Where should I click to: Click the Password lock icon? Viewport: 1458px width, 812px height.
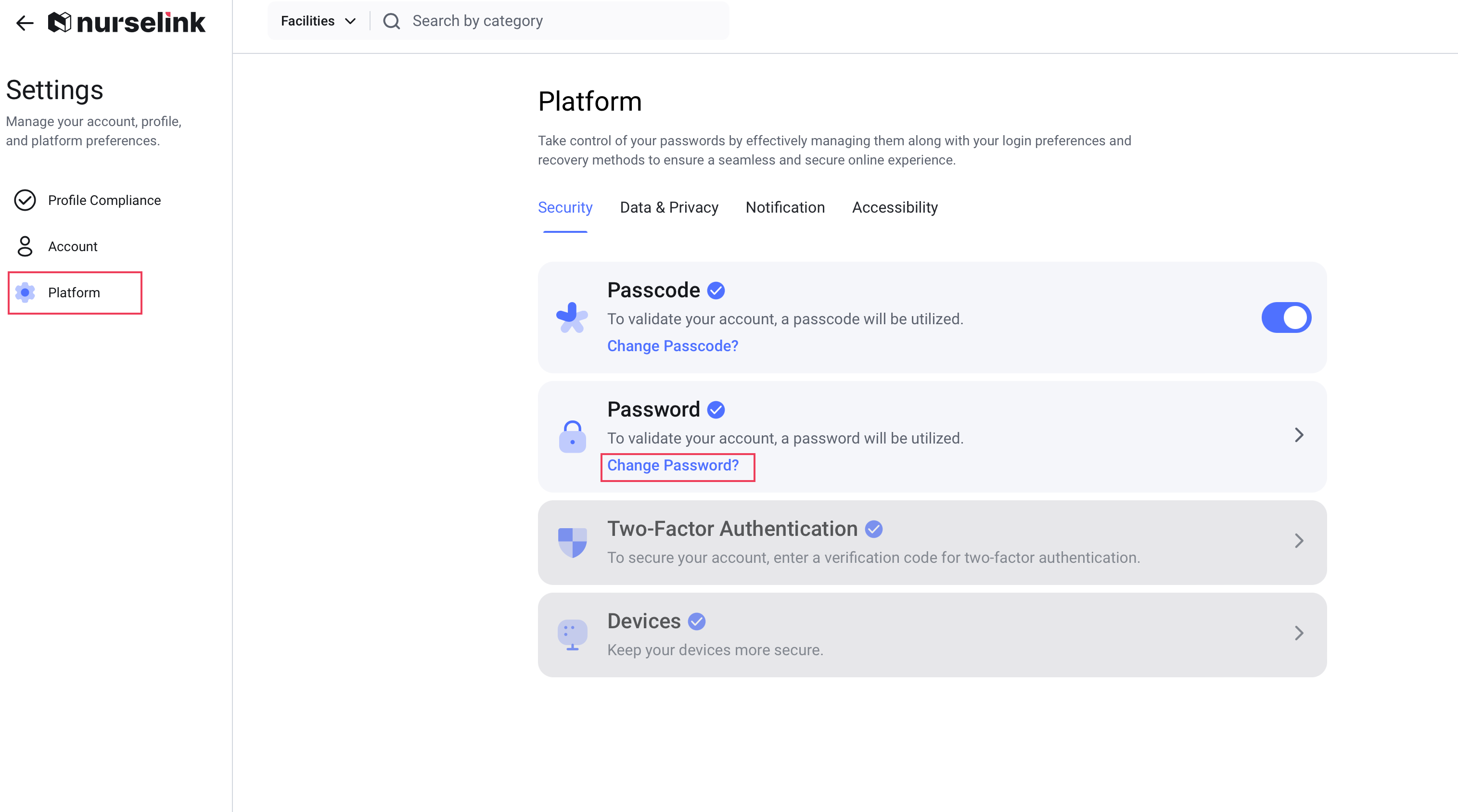(572, 436)
